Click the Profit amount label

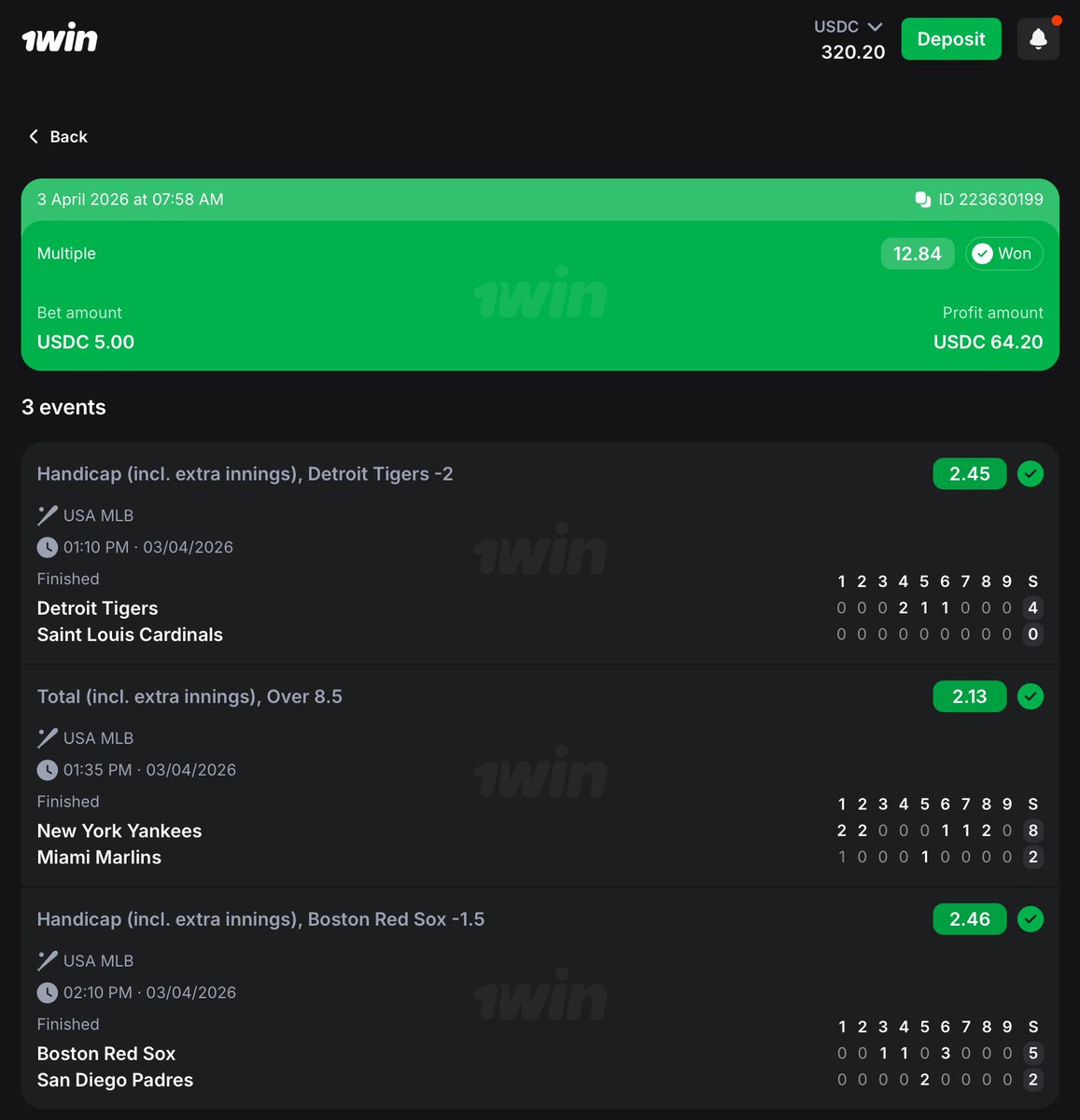pos(993,313)
